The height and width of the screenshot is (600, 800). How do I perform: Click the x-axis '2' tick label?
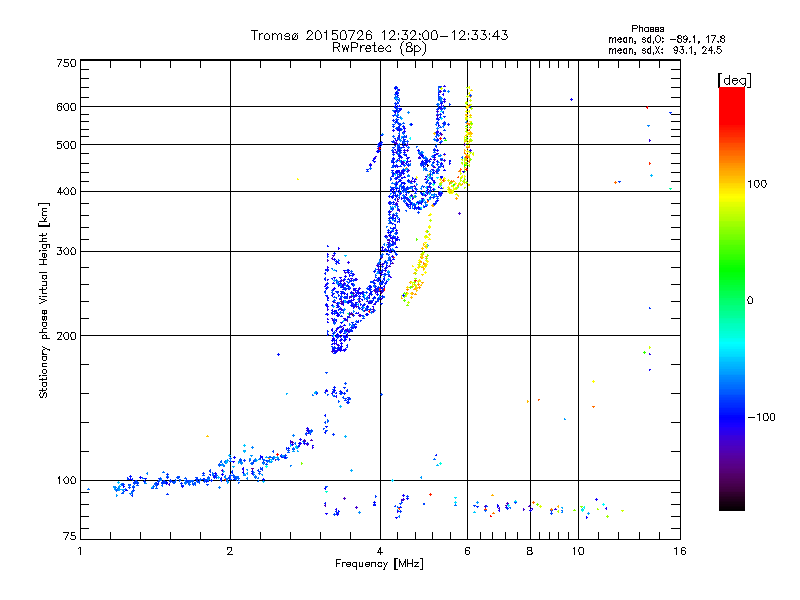(230, 551)
